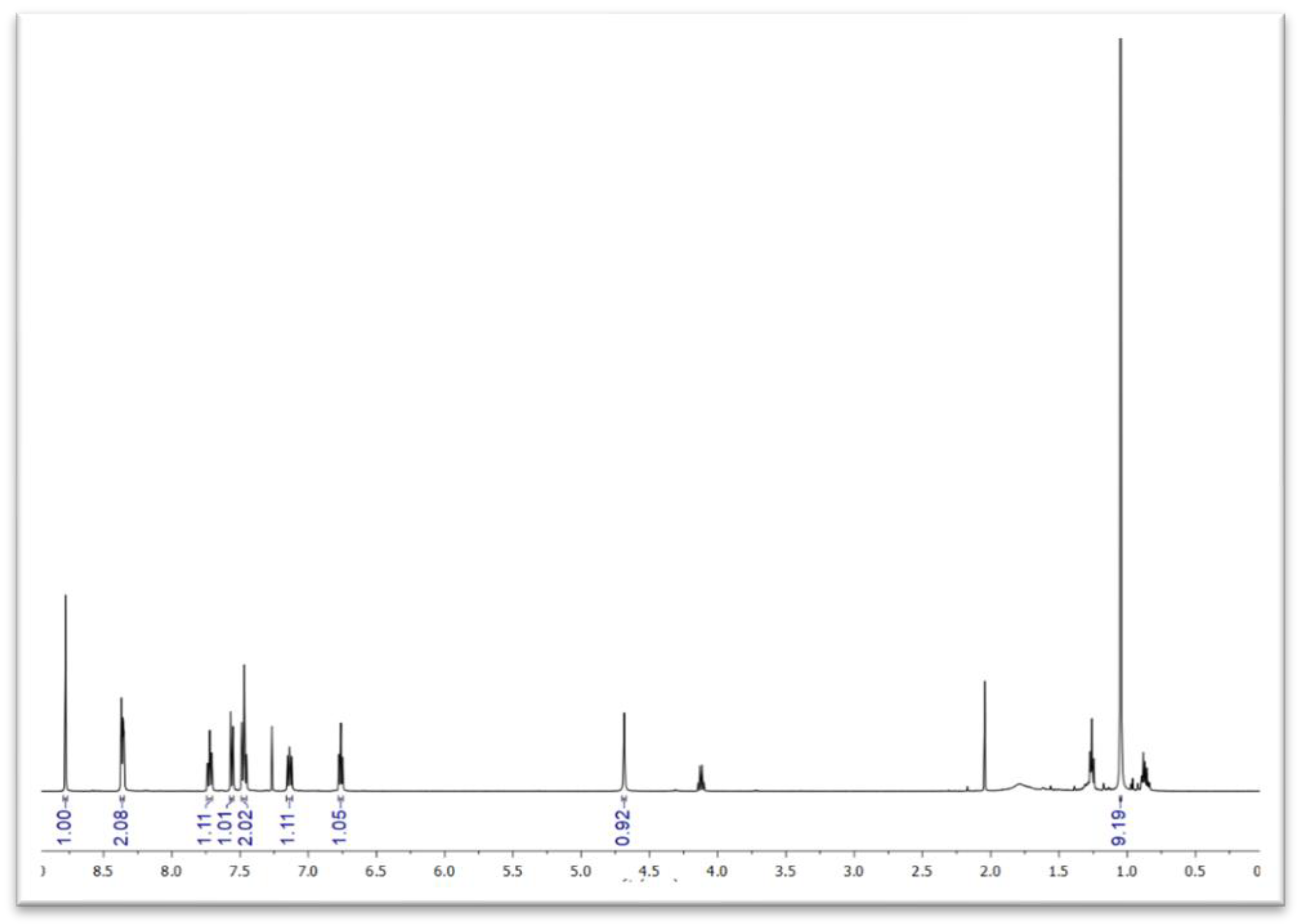Select the 2.5 ppm axis label
This screenshot has height=924, width=1305.
click(x=922, y=871)
